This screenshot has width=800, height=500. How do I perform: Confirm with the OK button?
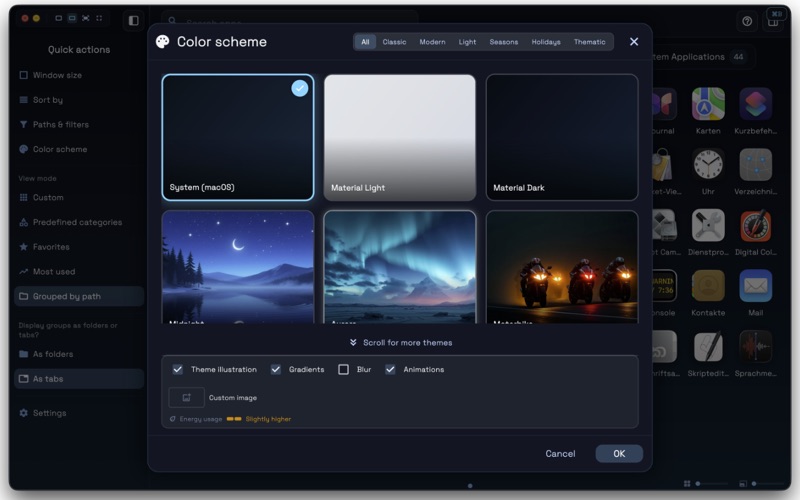[619, 454]
